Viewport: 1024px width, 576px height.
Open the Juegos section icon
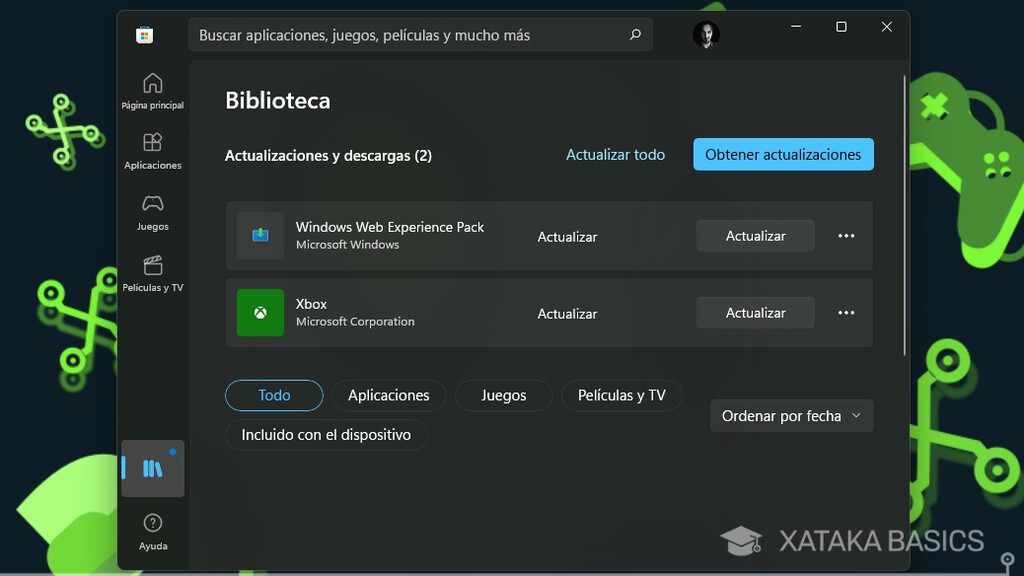[x=152, y=211]
